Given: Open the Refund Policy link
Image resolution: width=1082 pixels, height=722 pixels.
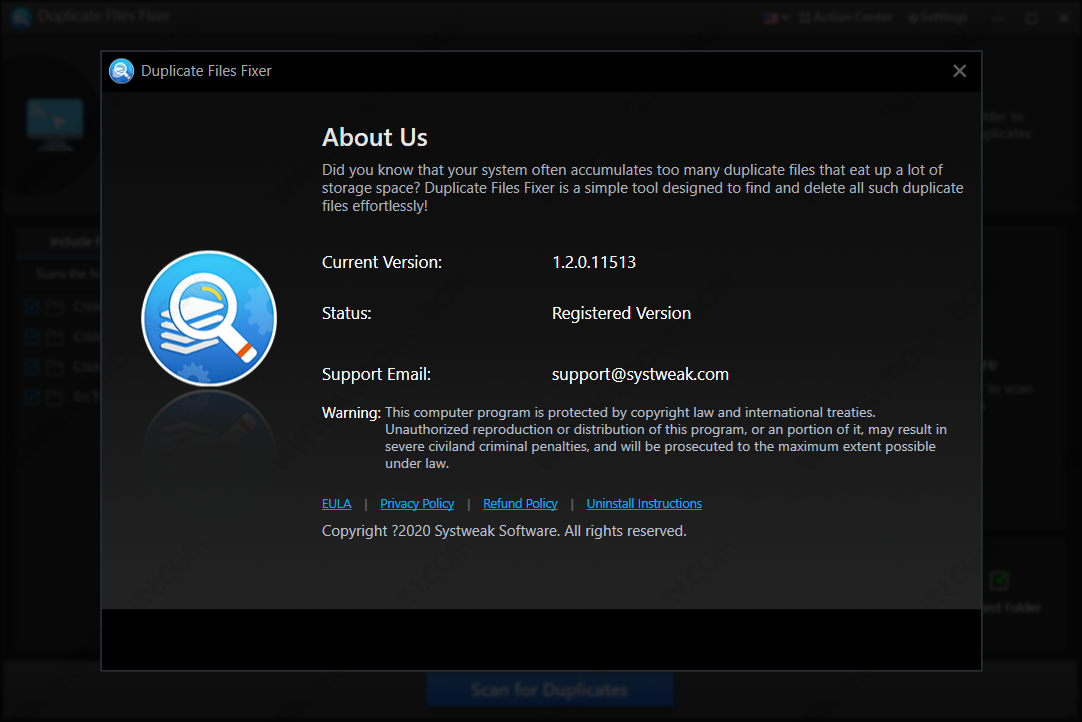Looking at the screenshot, I should (520, 504).
